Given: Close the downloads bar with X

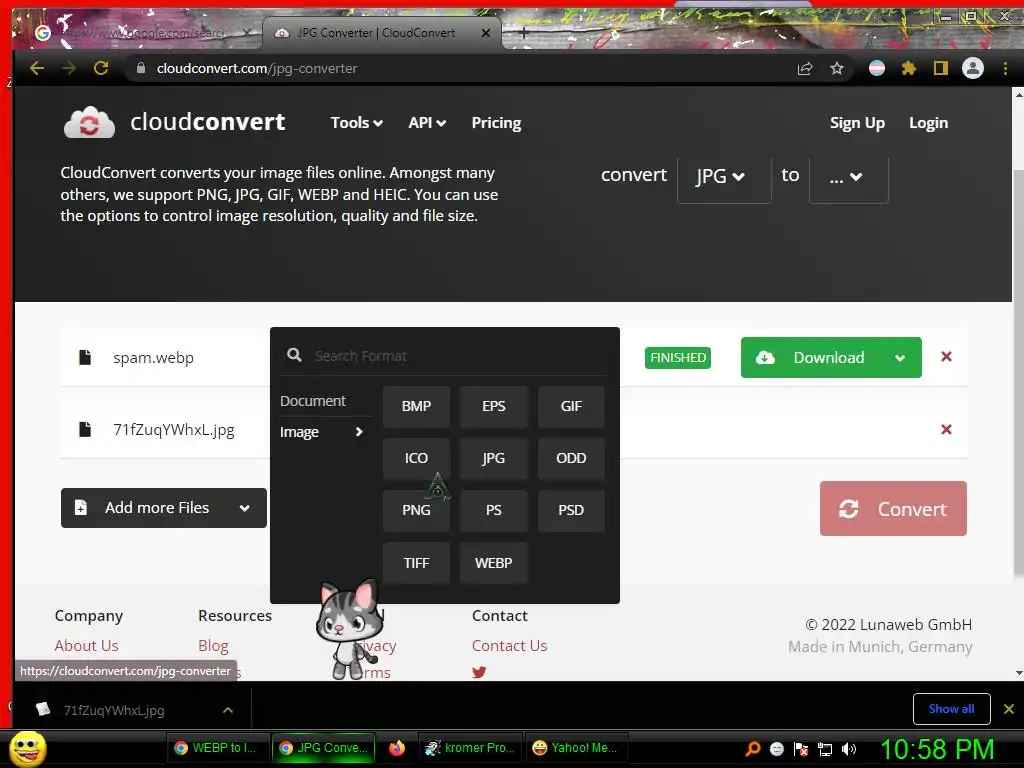Looking at the screenshot, I should (1008, 709).
